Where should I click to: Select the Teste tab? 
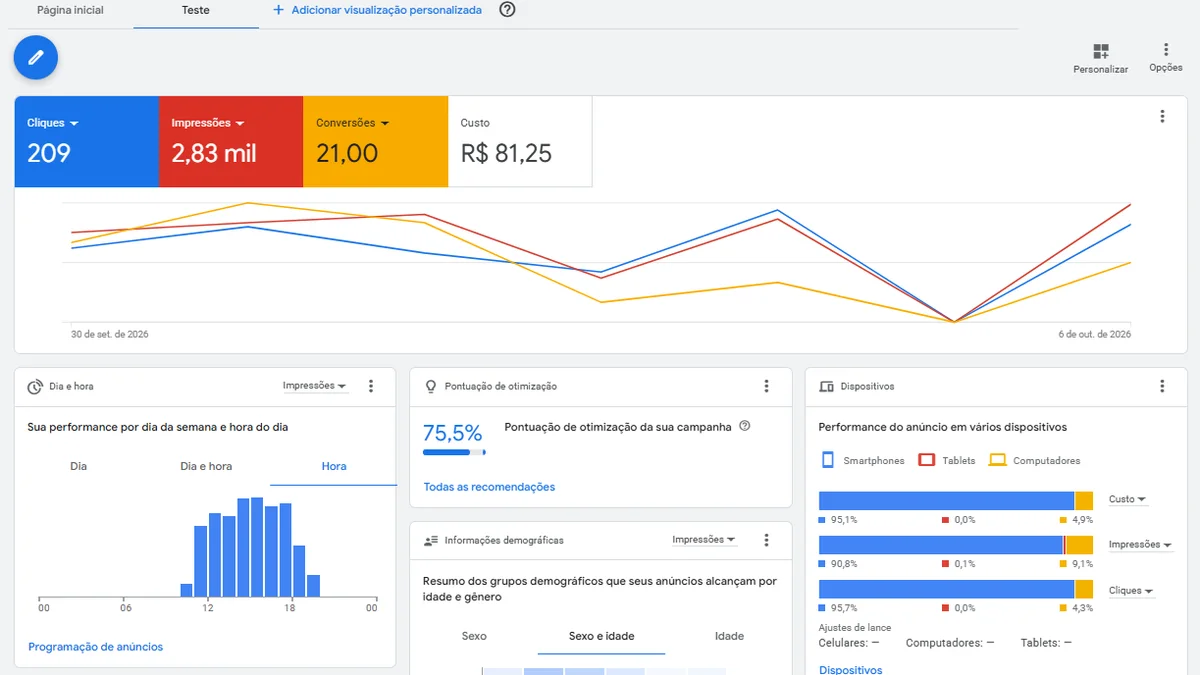[196, 10]
